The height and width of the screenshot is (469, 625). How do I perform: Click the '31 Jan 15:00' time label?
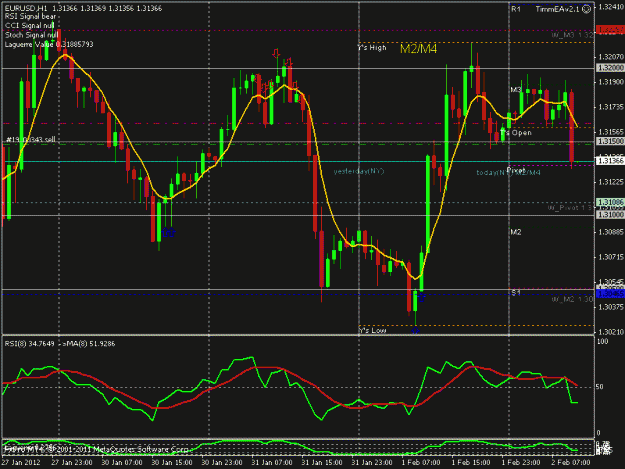pyautogui.click(x=322, y=462)
